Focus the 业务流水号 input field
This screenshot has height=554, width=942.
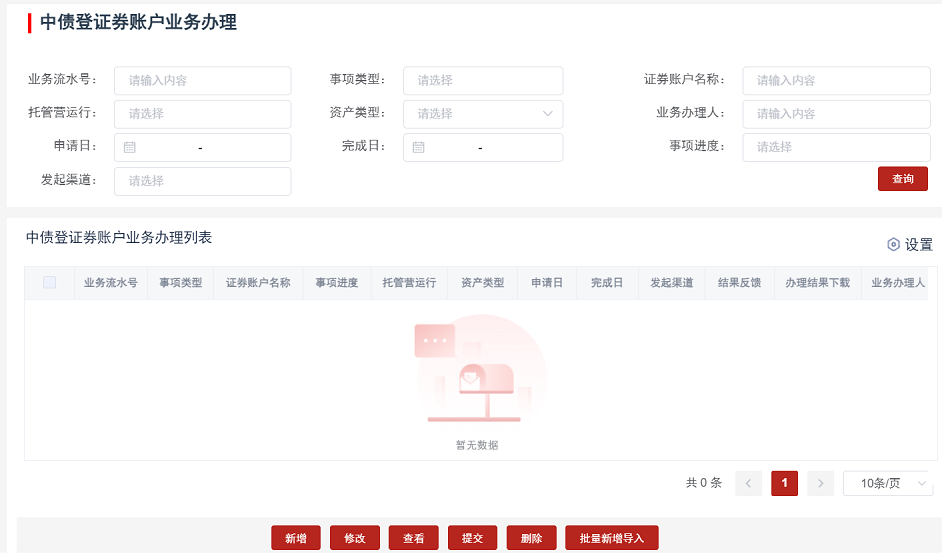click(202, 81)
